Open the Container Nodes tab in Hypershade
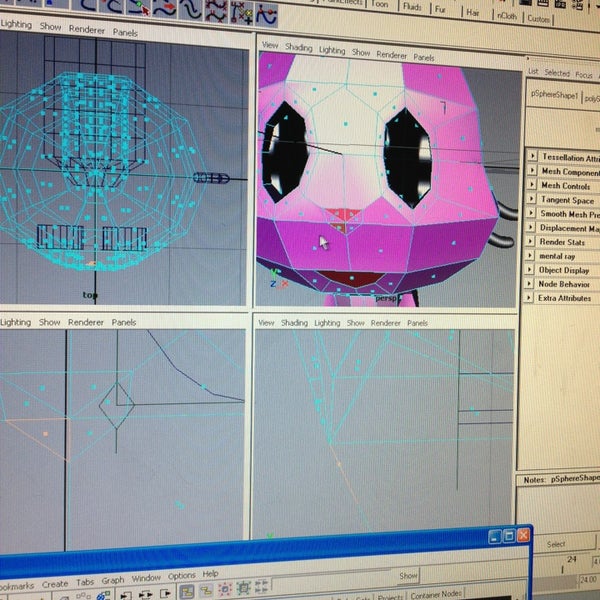The height and width of the screenshot is (600, 600). click(x=436, y=595)
